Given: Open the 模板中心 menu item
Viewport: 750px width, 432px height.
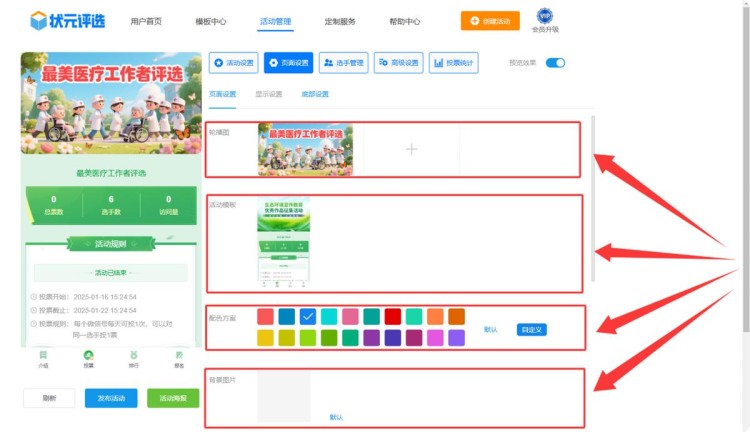Looking at the screenshot, I should pos(210,21).
